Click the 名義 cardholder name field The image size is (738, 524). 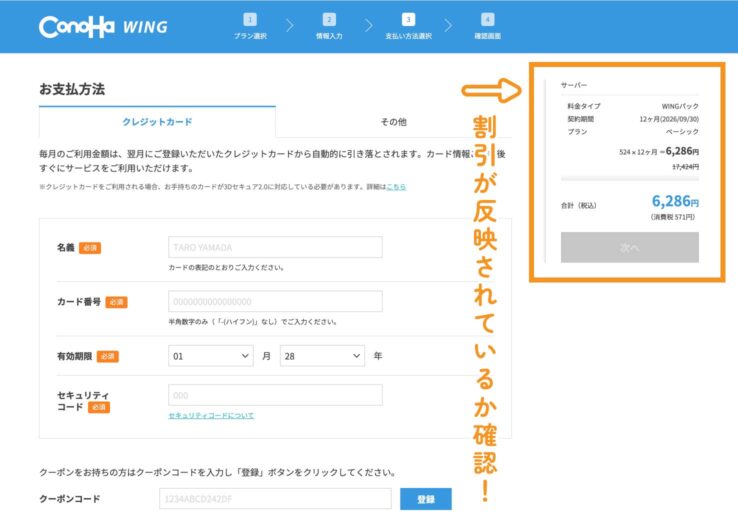coord(275,247)
